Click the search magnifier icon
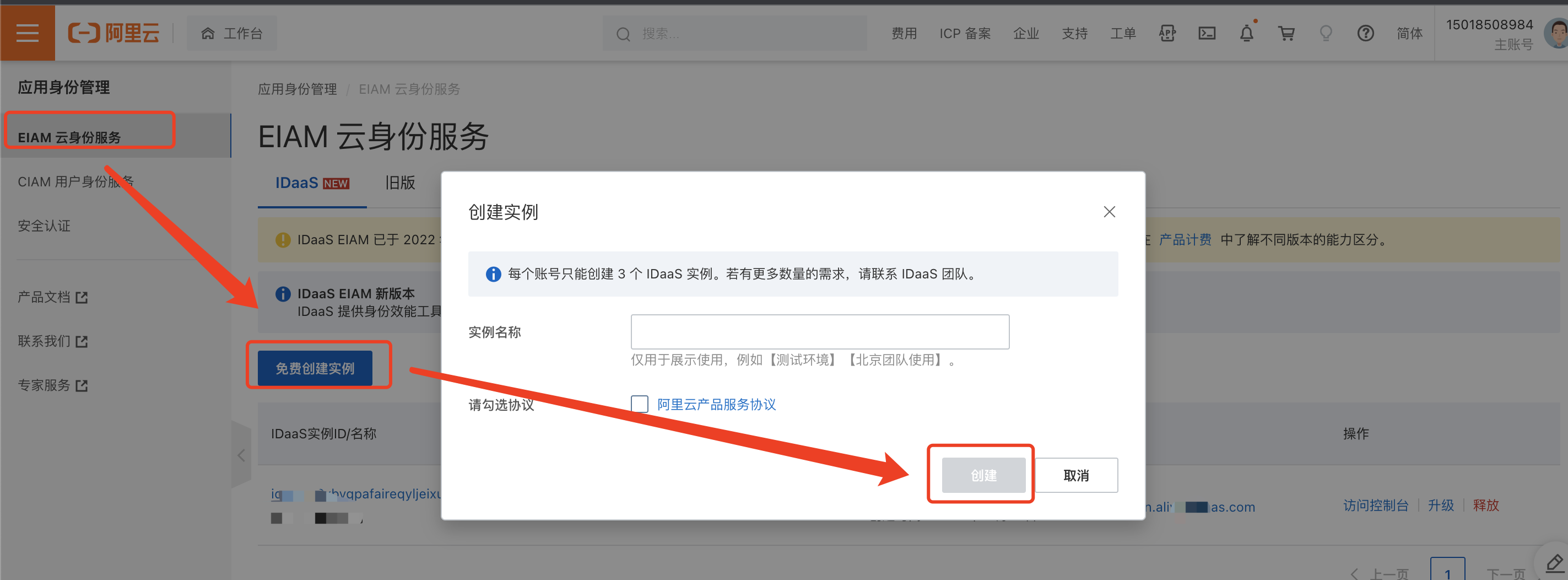Screen dimensions: 1568x580 point(623,34)
